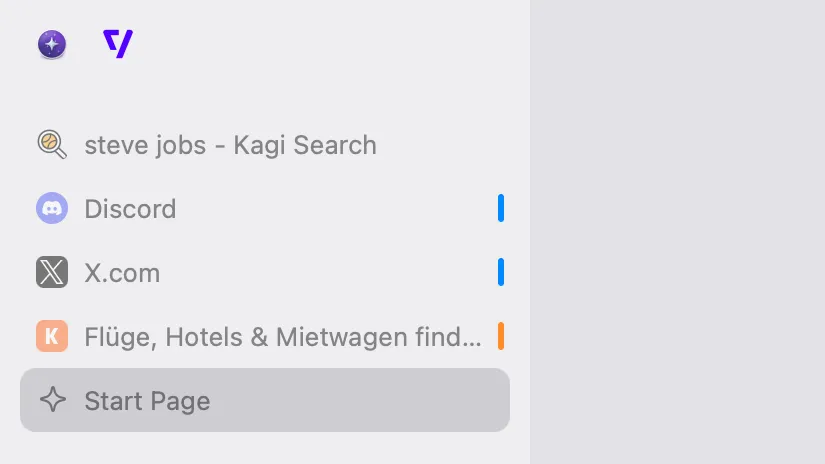Select the Flüge, Hotels & Mietwagen tab
Screen dimensions: 825x464
[x=265, y=336]
